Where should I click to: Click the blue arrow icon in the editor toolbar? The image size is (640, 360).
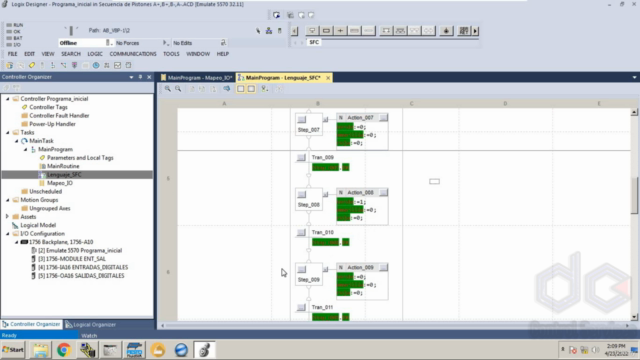coord(227,89)
